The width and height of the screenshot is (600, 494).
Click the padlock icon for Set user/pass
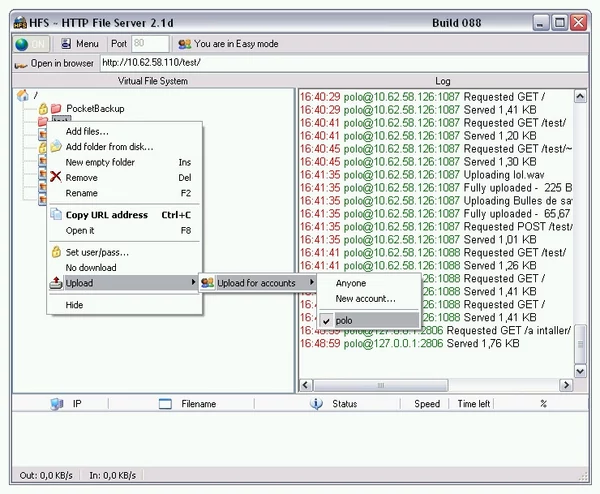[56, 251]
